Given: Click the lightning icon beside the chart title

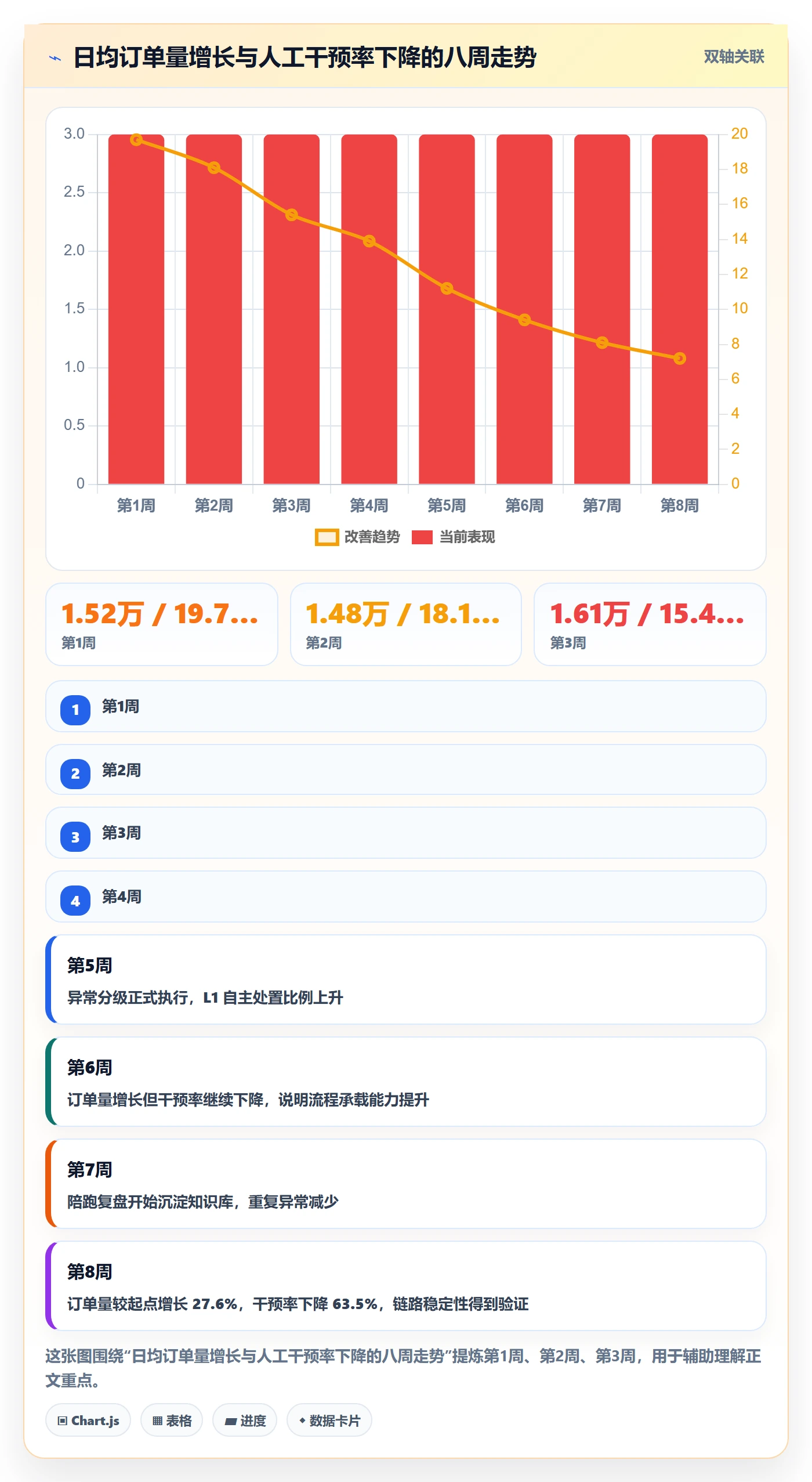Looking at the screenshot, I should point(55,58).
